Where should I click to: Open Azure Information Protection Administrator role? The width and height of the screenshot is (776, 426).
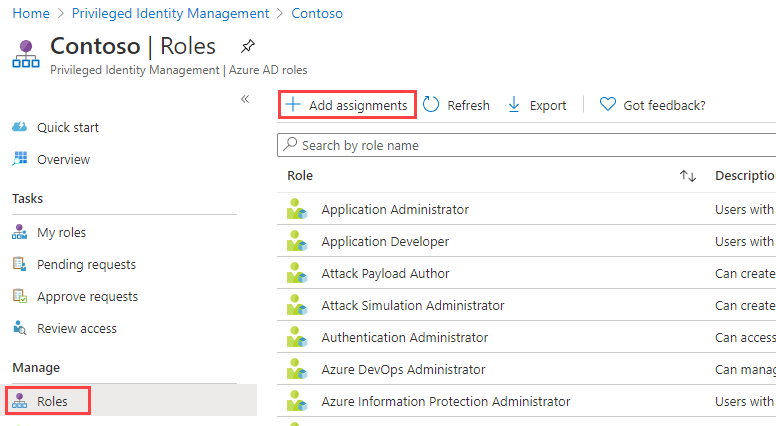point(445,402)
